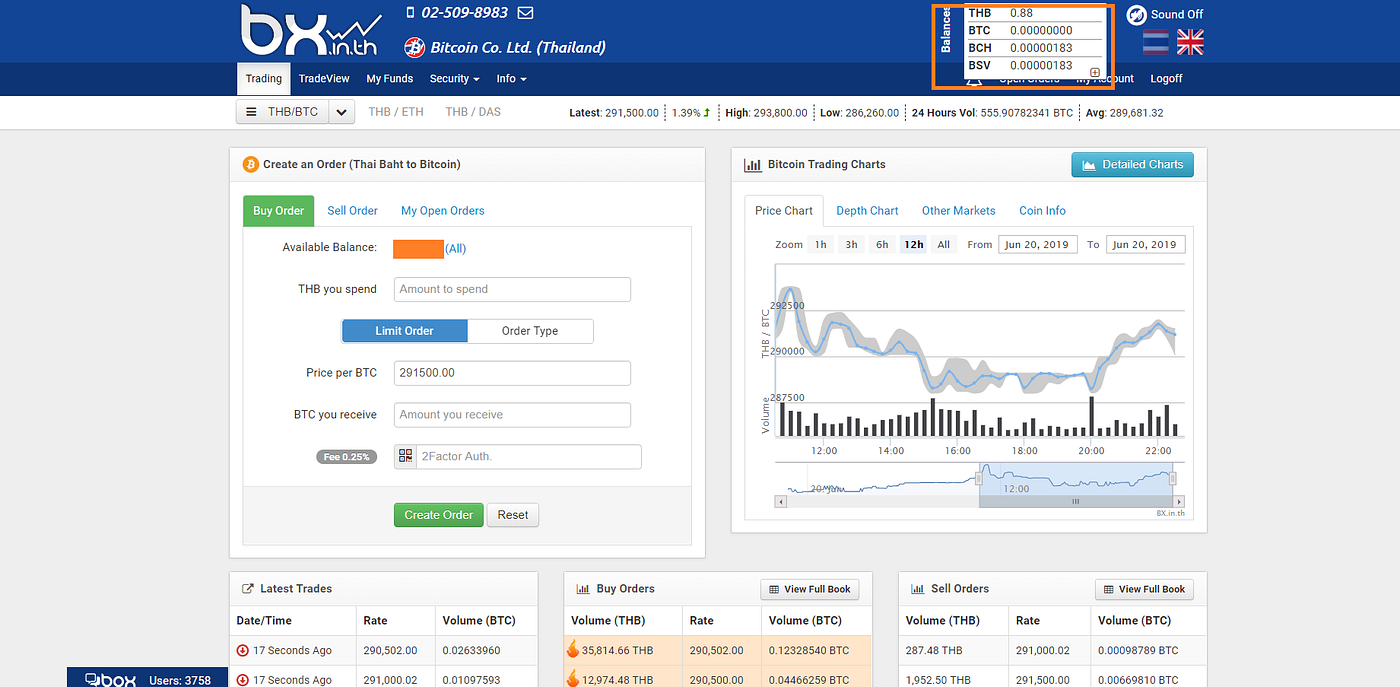
Task: Click the Buy Orders chart icon
Action: pos(583,589)
